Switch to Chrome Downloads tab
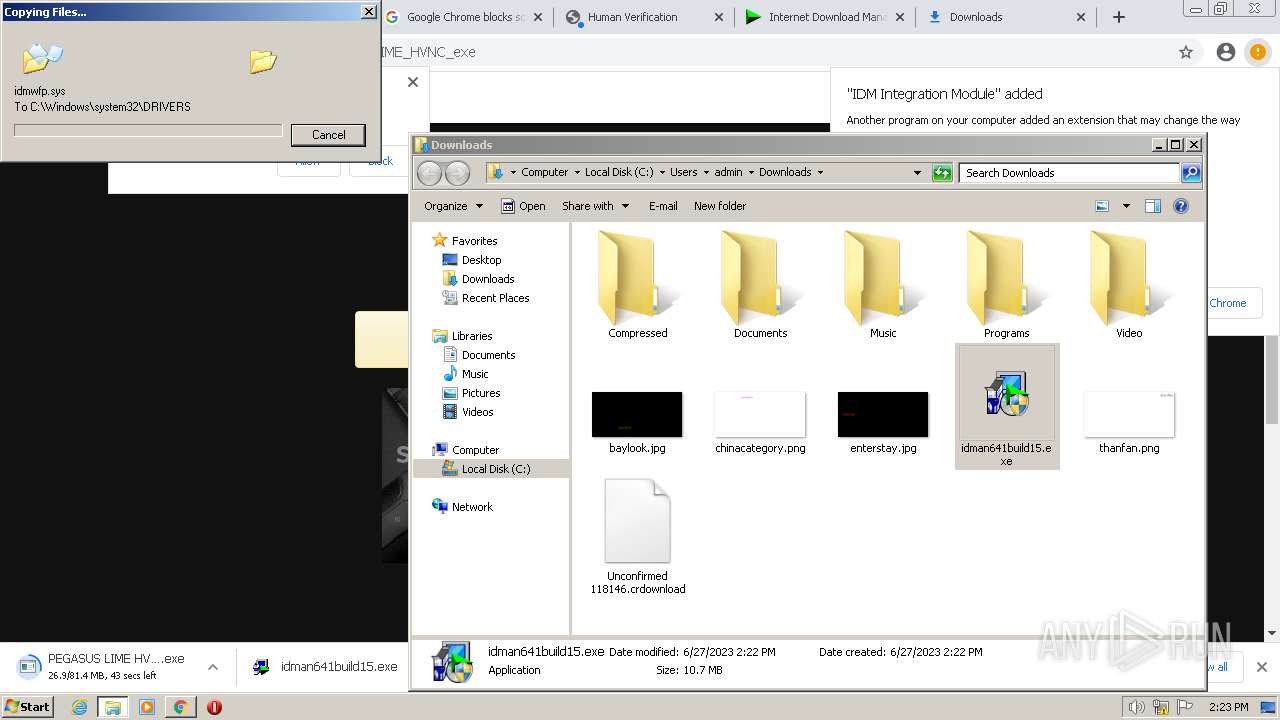The width and height of the screenshot is (1280, 720). [1006, 17]
